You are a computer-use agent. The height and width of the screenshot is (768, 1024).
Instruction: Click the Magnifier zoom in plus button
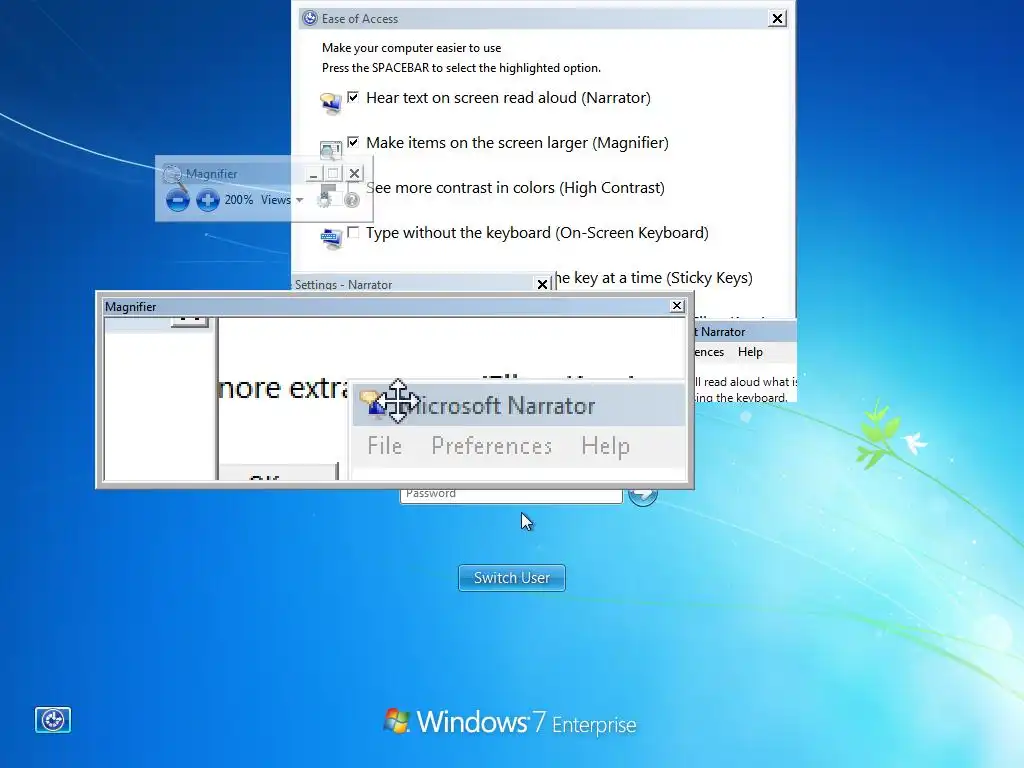click(x=208, y=200)
